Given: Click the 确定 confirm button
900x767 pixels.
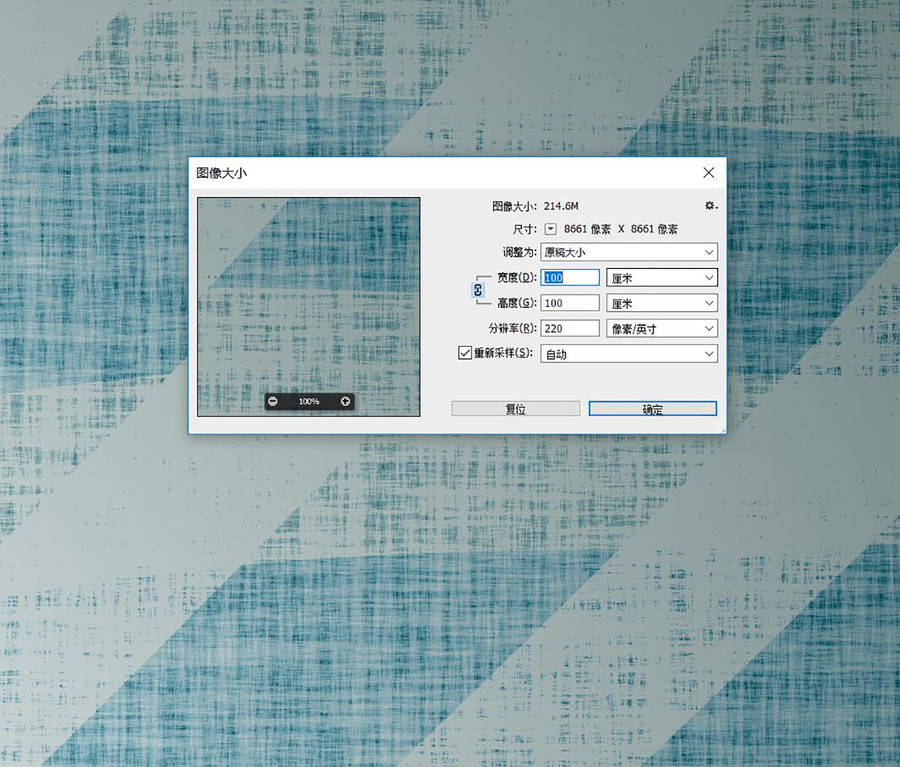Looking at the screenshot, I should click(653, 409).
